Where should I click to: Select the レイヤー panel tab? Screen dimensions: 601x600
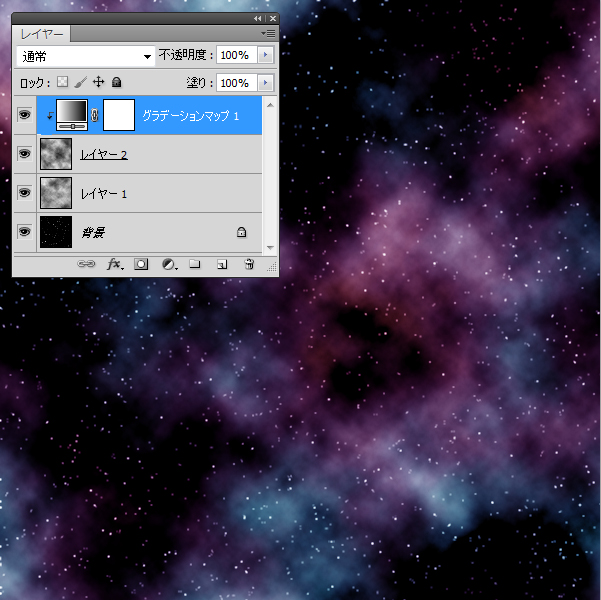click(41, 34)
